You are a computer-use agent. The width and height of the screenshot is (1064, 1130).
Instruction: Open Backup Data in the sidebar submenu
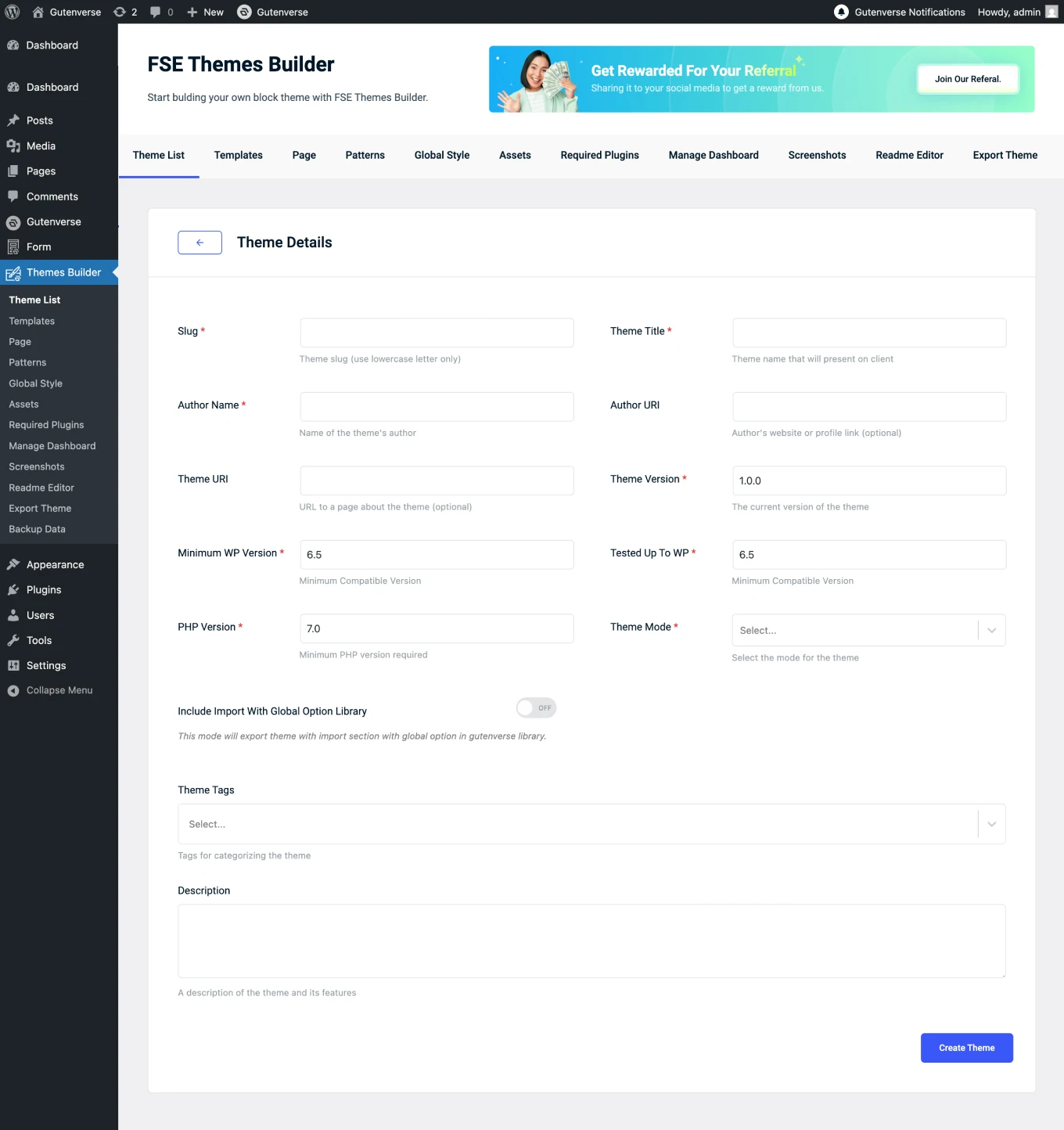tap(37, 530)
